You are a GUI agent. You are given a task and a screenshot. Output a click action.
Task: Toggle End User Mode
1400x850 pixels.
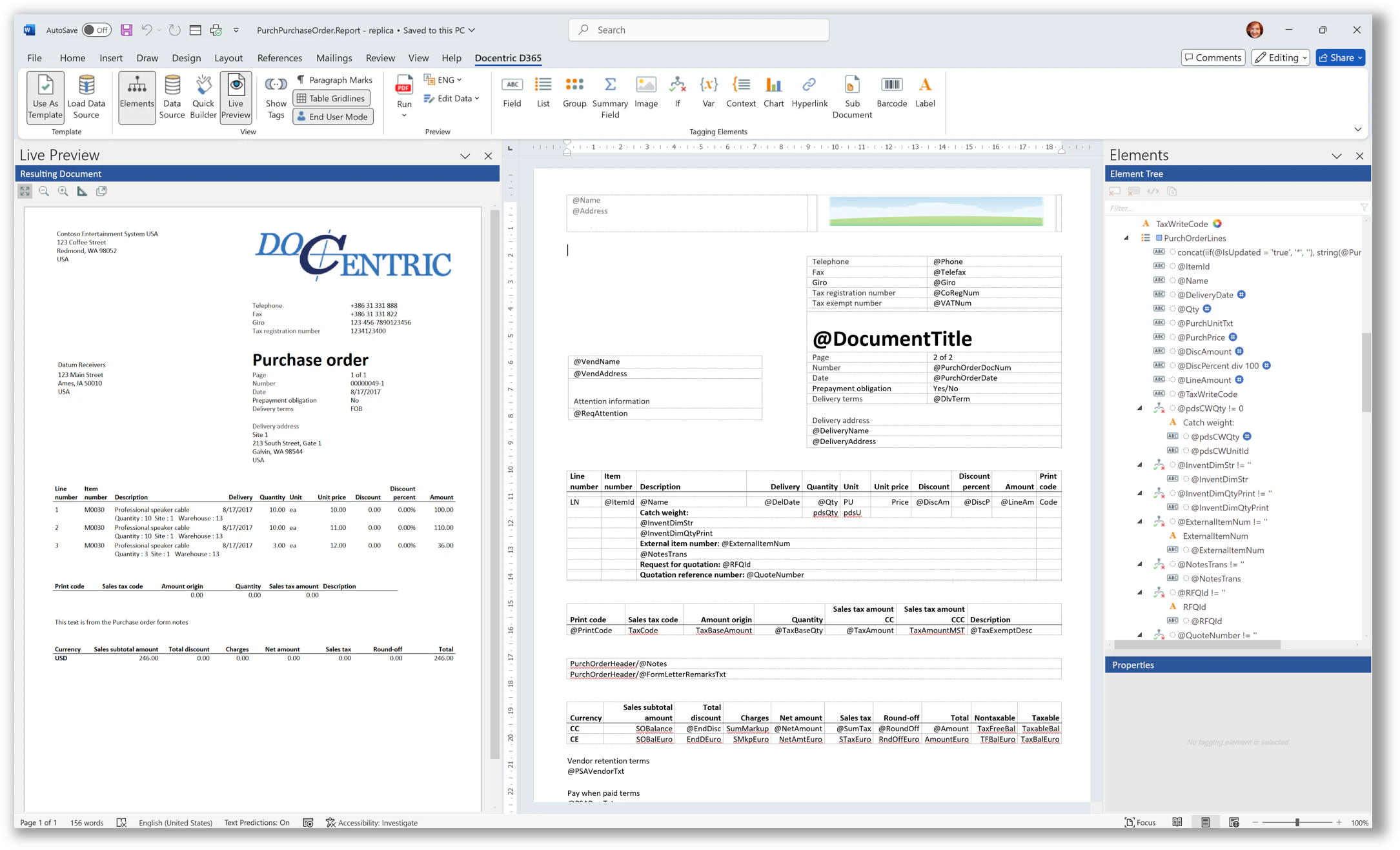[x=332, y=117]
